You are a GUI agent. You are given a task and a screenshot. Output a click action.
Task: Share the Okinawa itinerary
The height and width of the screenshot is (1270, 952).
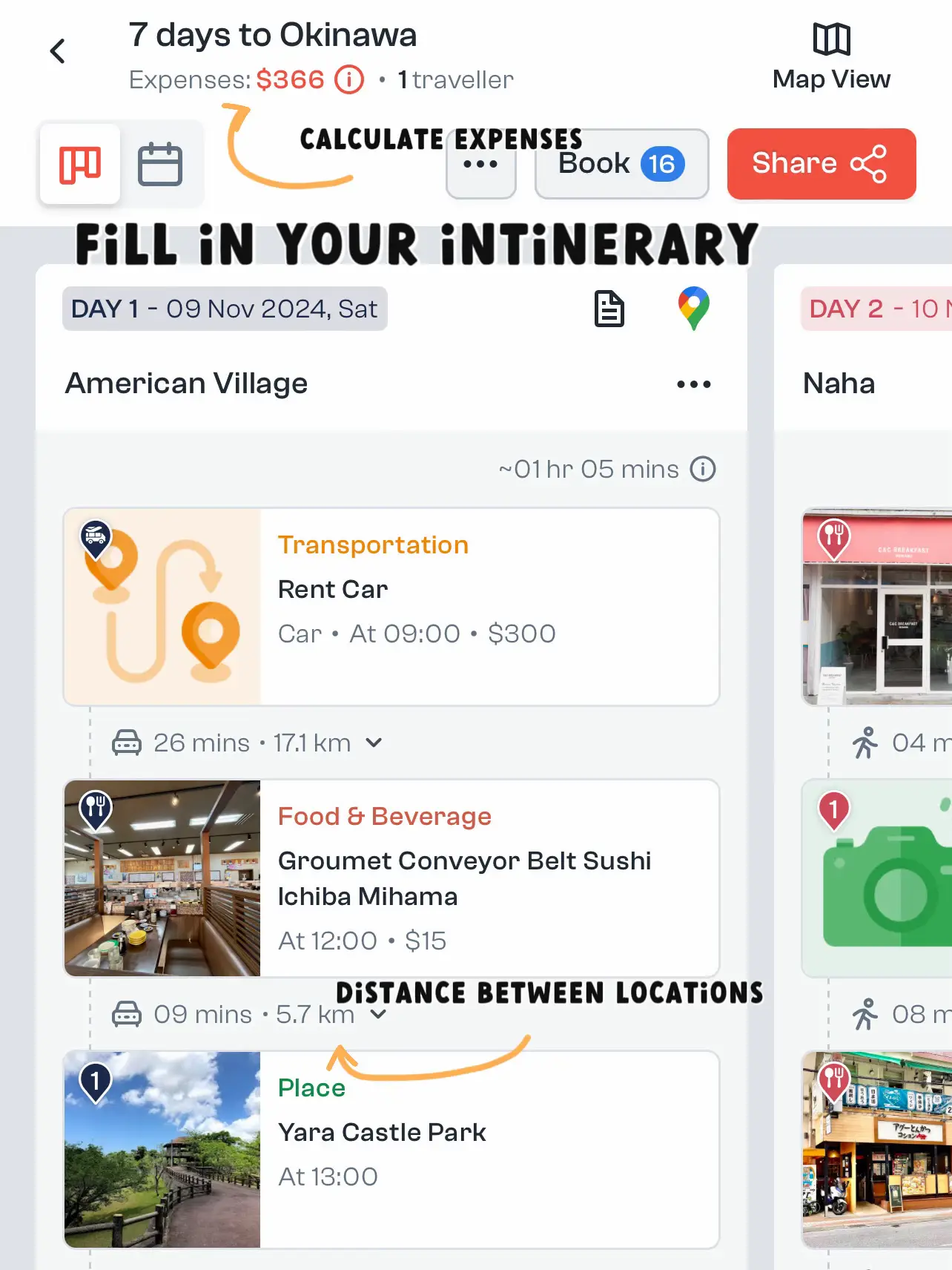tap(822, 164)
